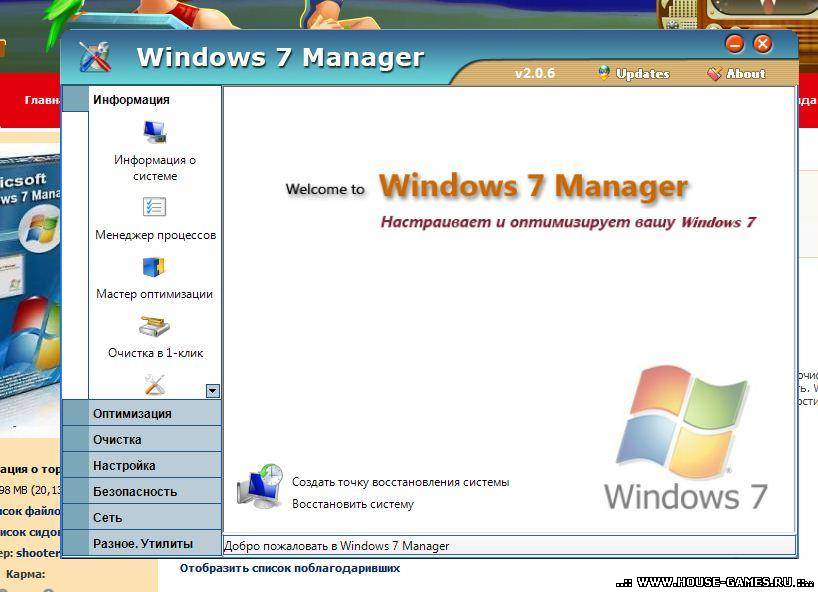Click the Карма label on the webpage
The height and width of the screenshot is (592, 818).
click(x=26, y=574)
